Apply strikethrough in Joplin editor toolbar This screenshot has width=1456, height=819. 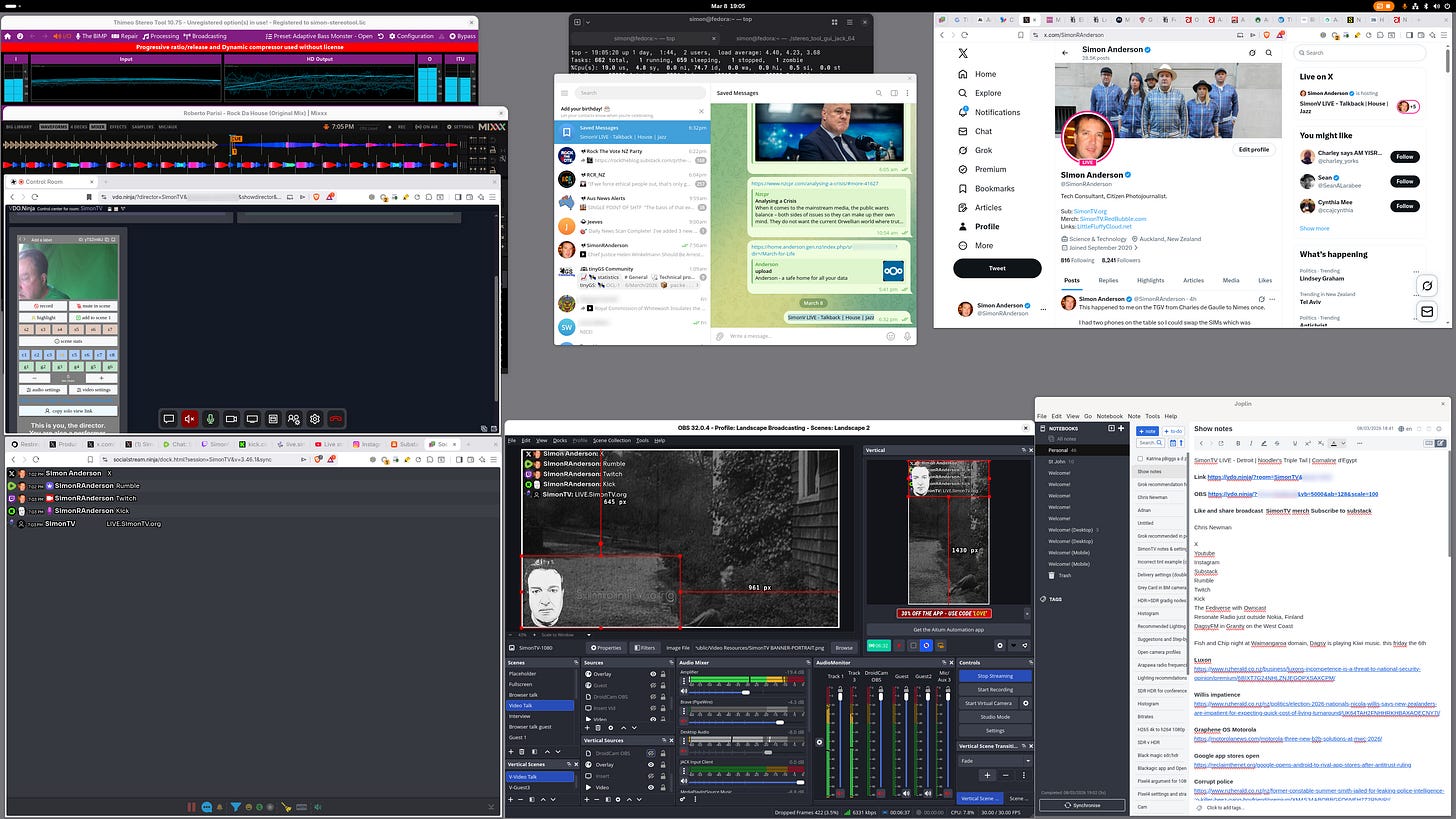click(x=1277, y=443)
